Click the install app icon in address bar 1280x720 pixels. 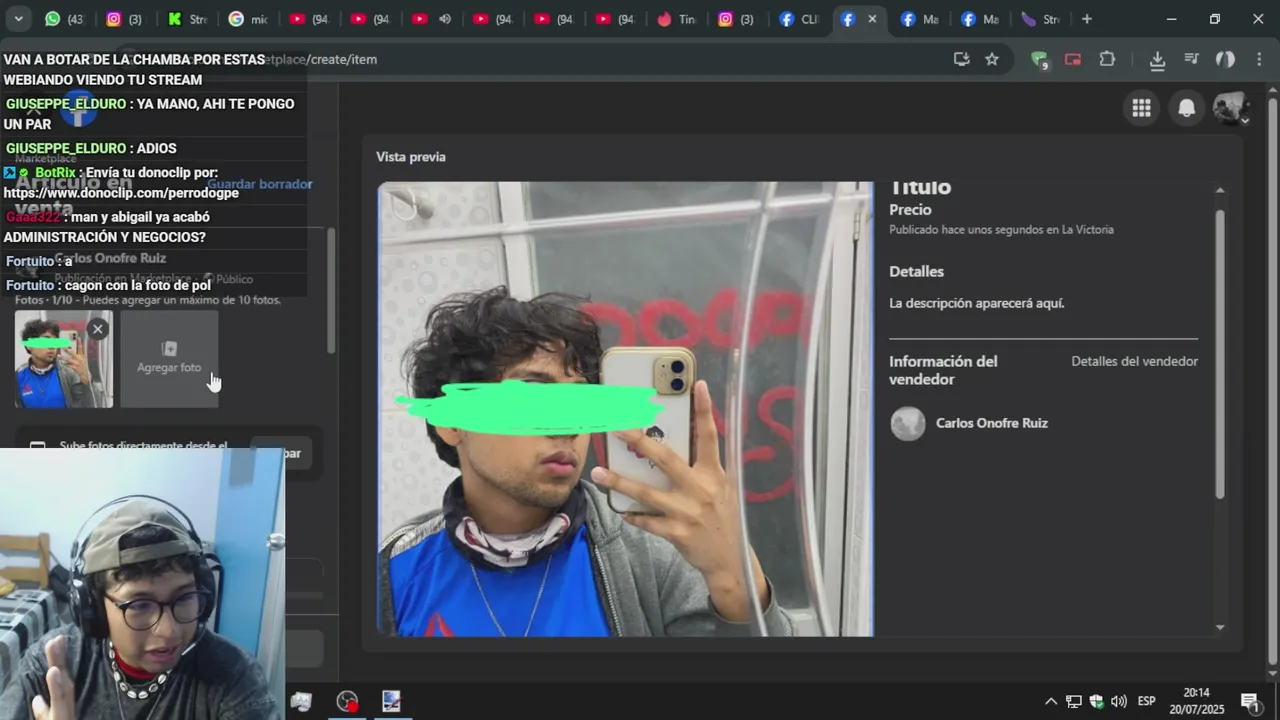[961, 59]
